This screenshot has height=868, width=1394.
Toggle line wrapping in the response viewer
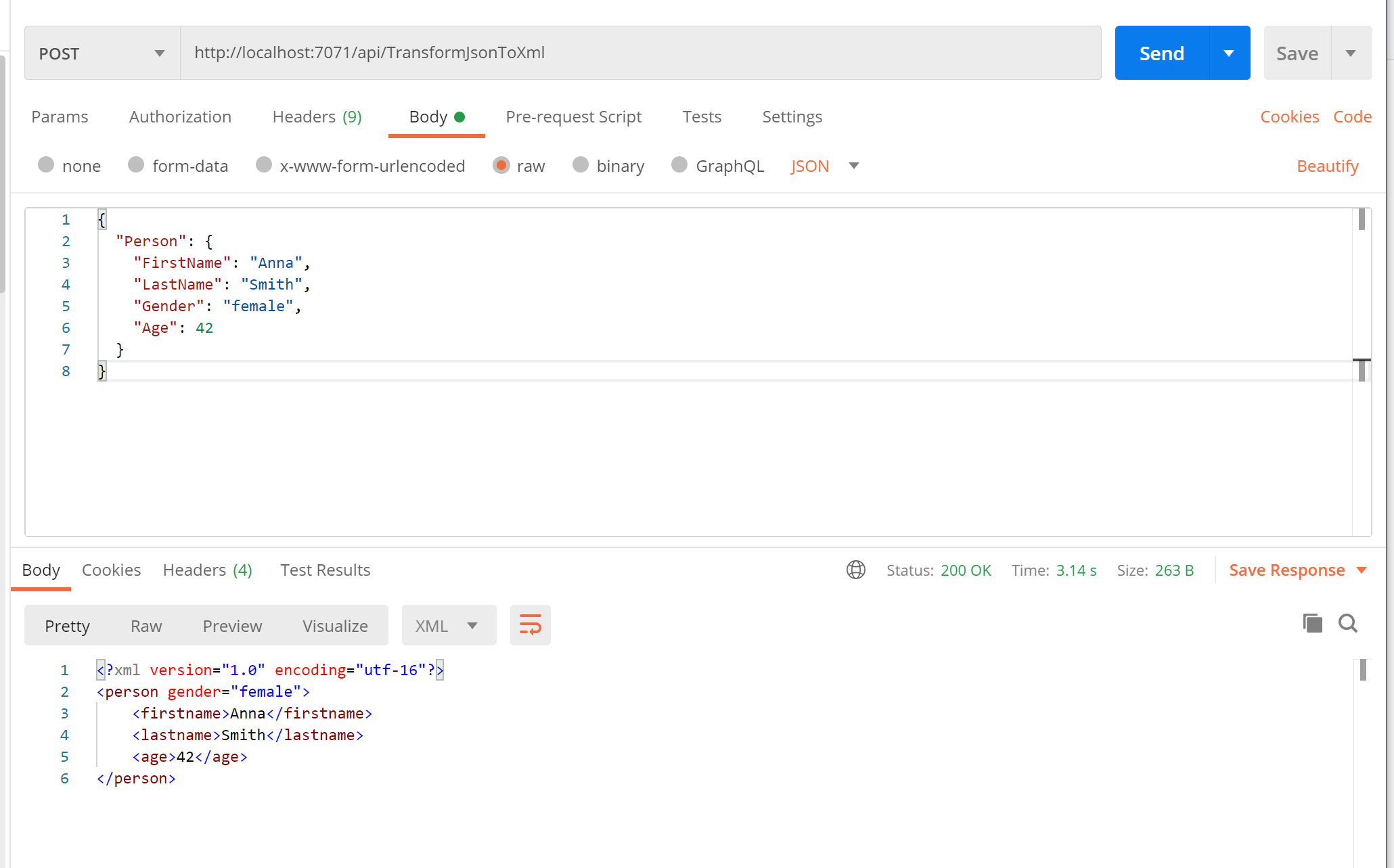click(x=530, y=625)
